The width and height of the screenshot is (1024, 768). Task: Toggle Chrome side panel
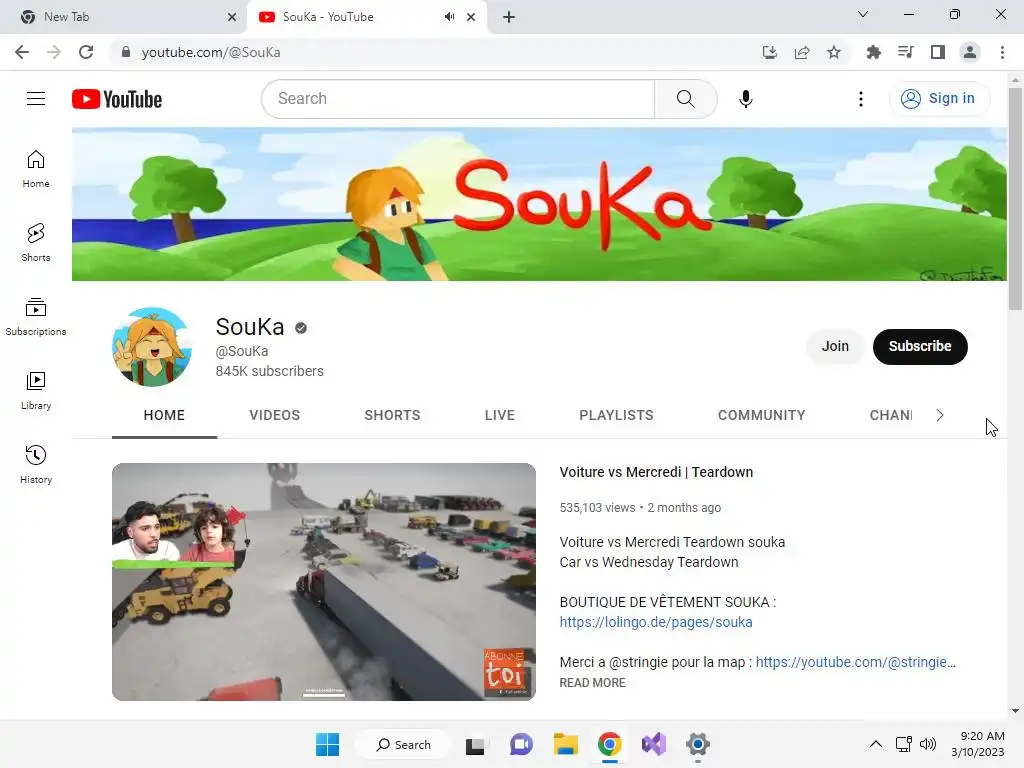click(x=938, y=52)
